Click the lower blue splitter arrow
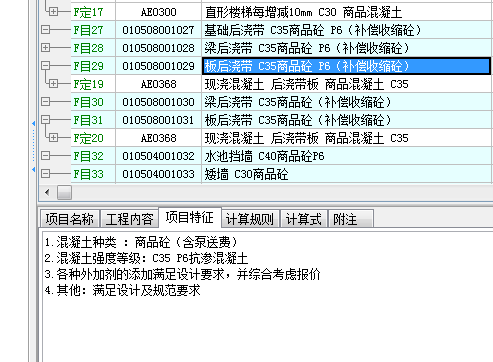493x362 pixels. click(33, 170)
